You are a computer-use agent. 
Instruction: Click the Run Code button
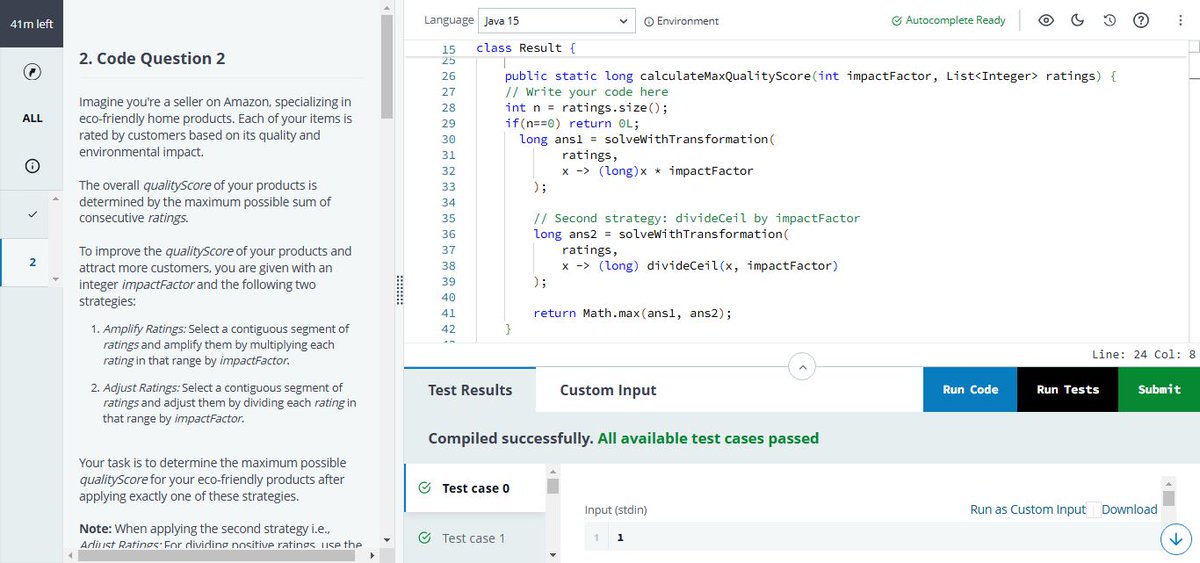pos(970,389)
